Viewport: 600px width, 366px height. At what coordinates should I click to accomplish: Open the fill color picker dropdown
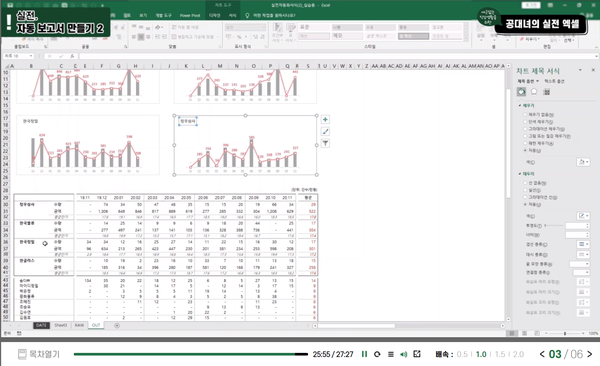(x=583, y=162)
